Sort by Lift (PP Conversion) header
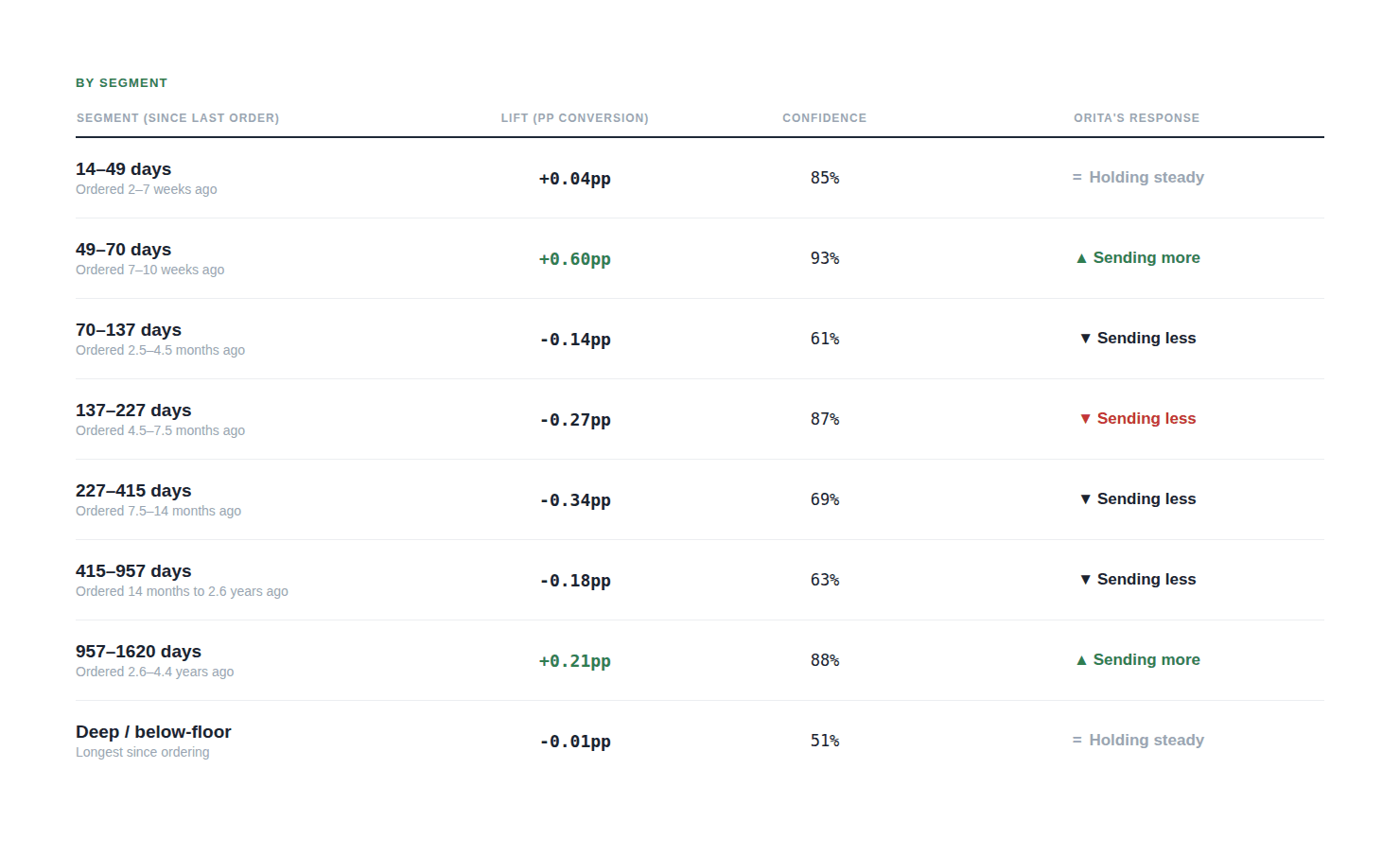Viewport: 1400px width, 856px height. pos(575,118)
